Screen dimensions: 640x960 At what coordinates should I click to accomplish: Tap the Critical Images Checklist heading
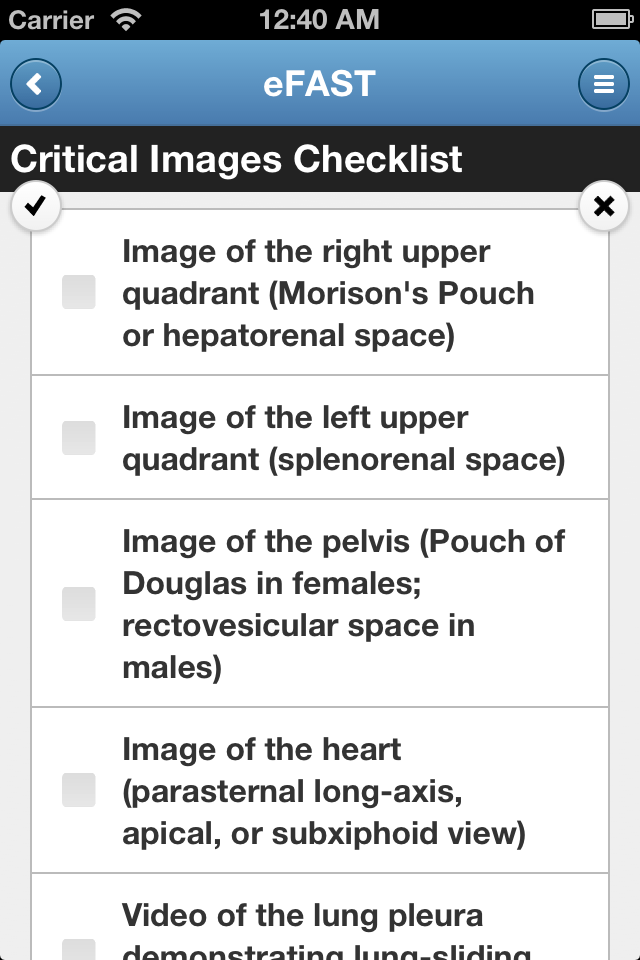[236, 159]
